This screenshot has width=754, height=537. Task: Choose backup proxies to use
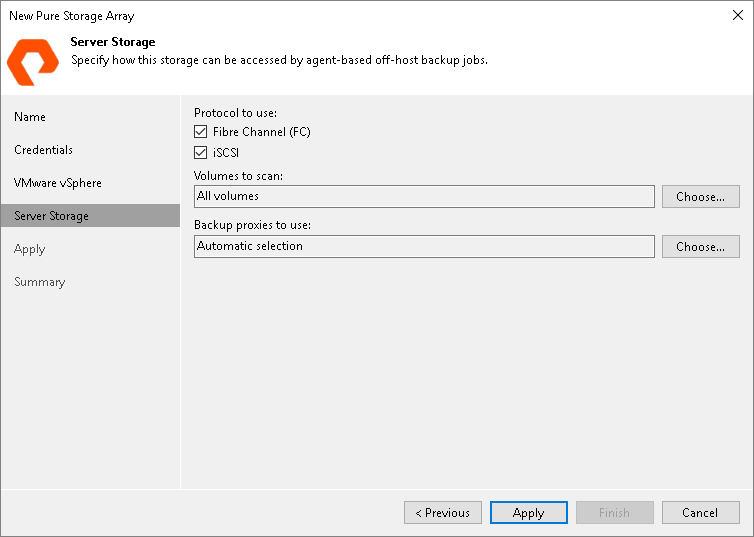tap(701, 247)
